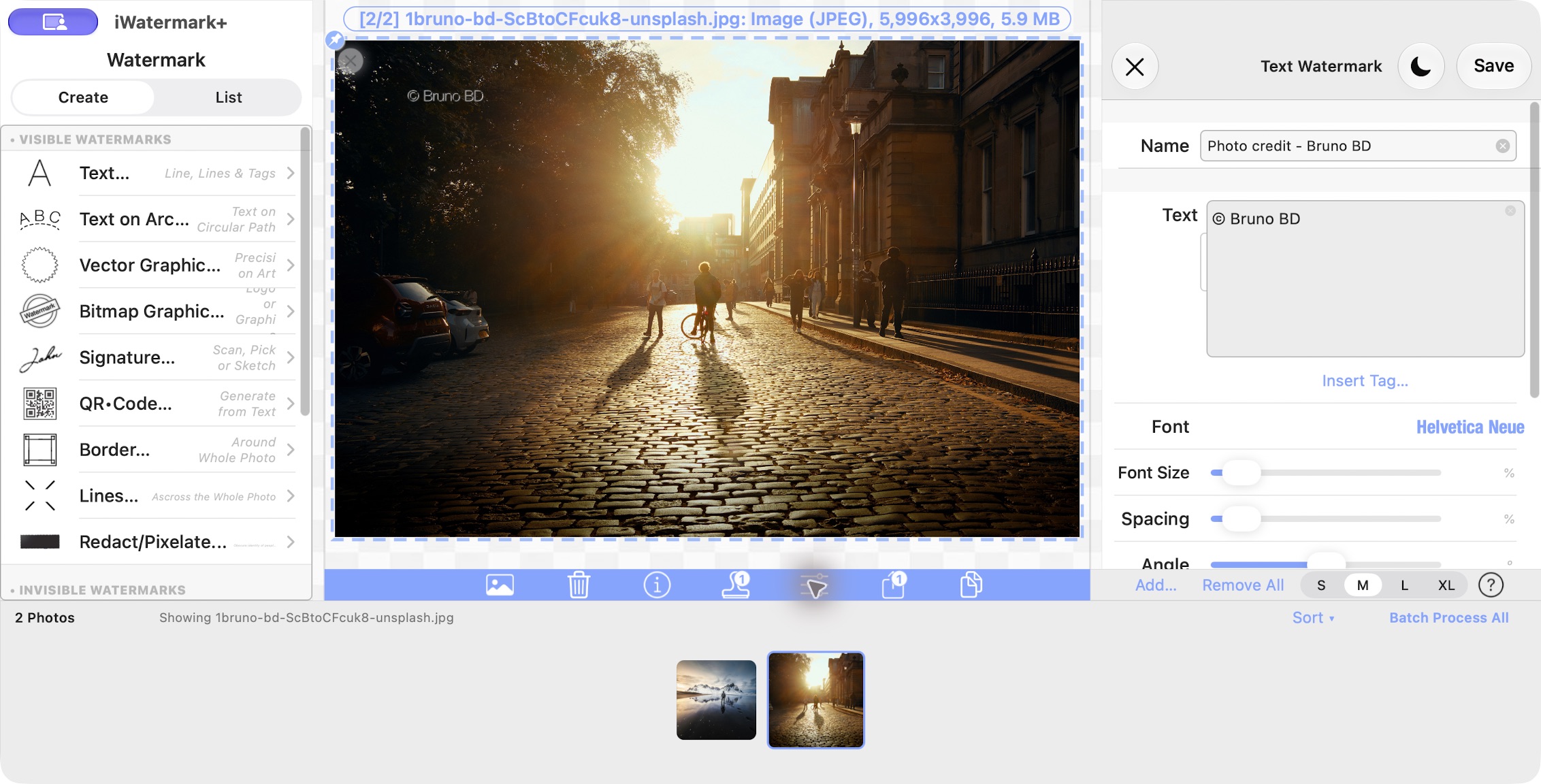Click the copy documents icon in toolbar
The height and width of the screenshot is (784, 1541).
pos(971,585)
